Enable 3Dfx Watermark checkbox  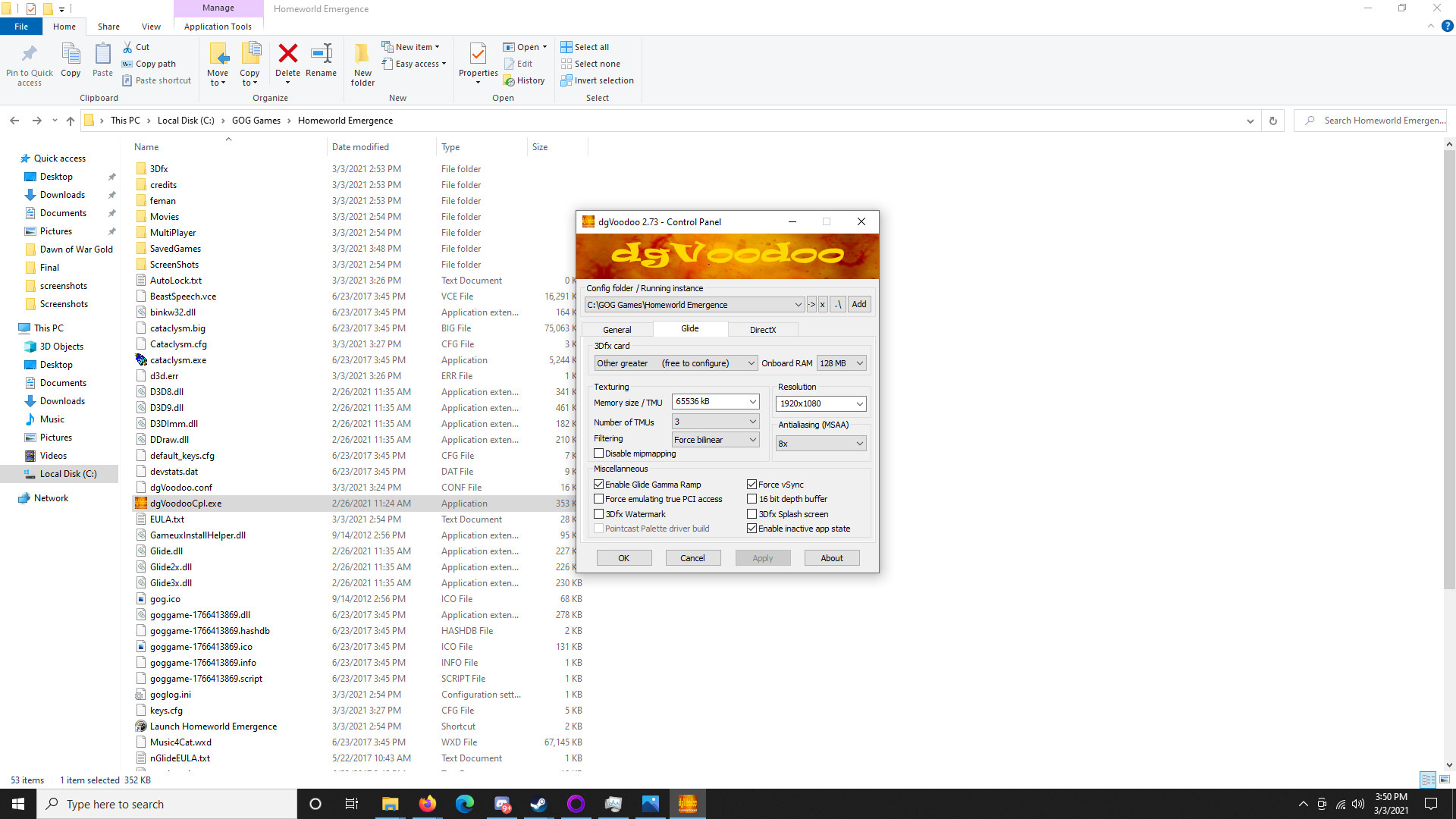(x=598, y=514)
